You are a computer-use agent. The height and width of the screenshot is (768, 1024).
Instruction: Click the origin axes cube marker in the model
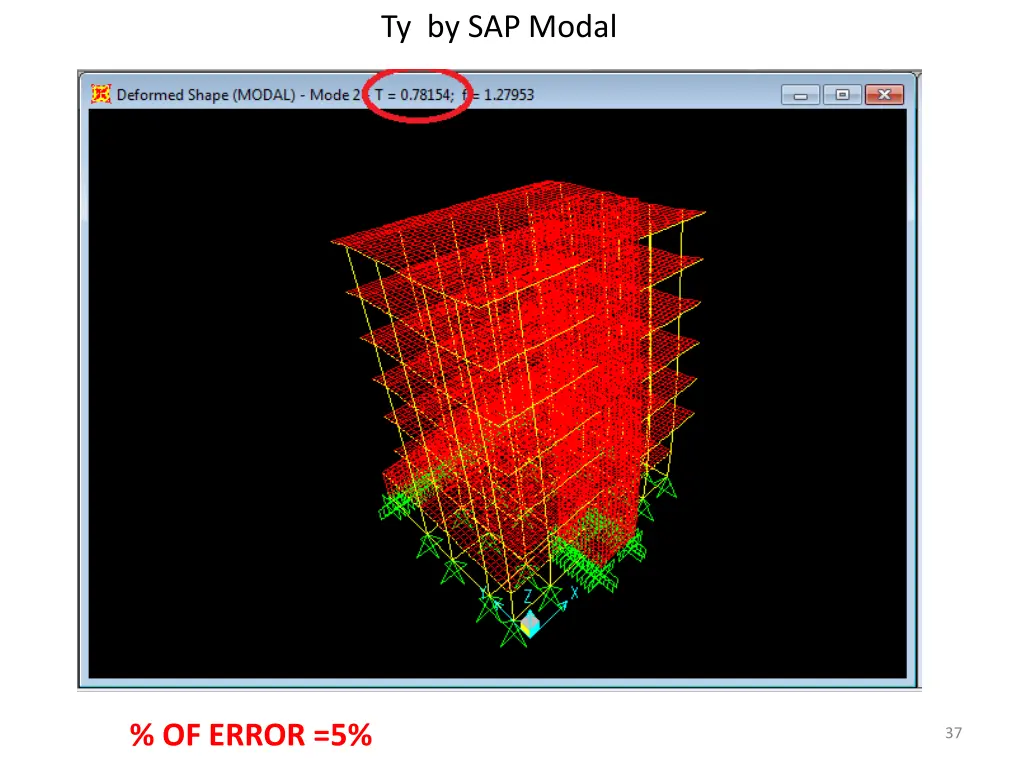click(530, 624)
